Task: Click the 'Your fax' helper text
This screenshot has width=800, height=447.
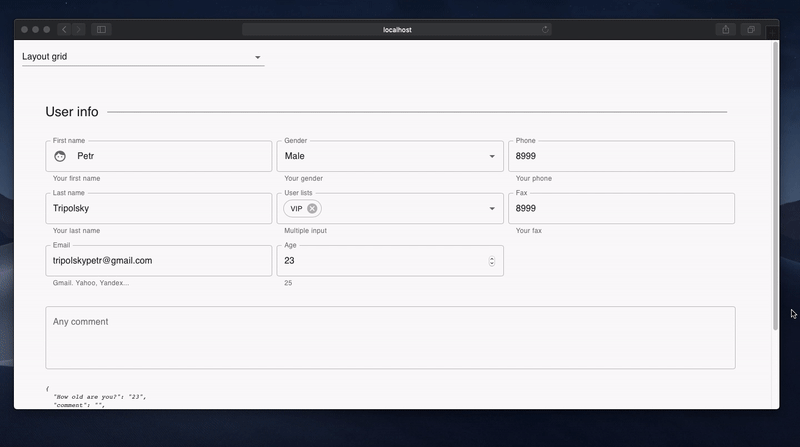Action: pos(529,231)
